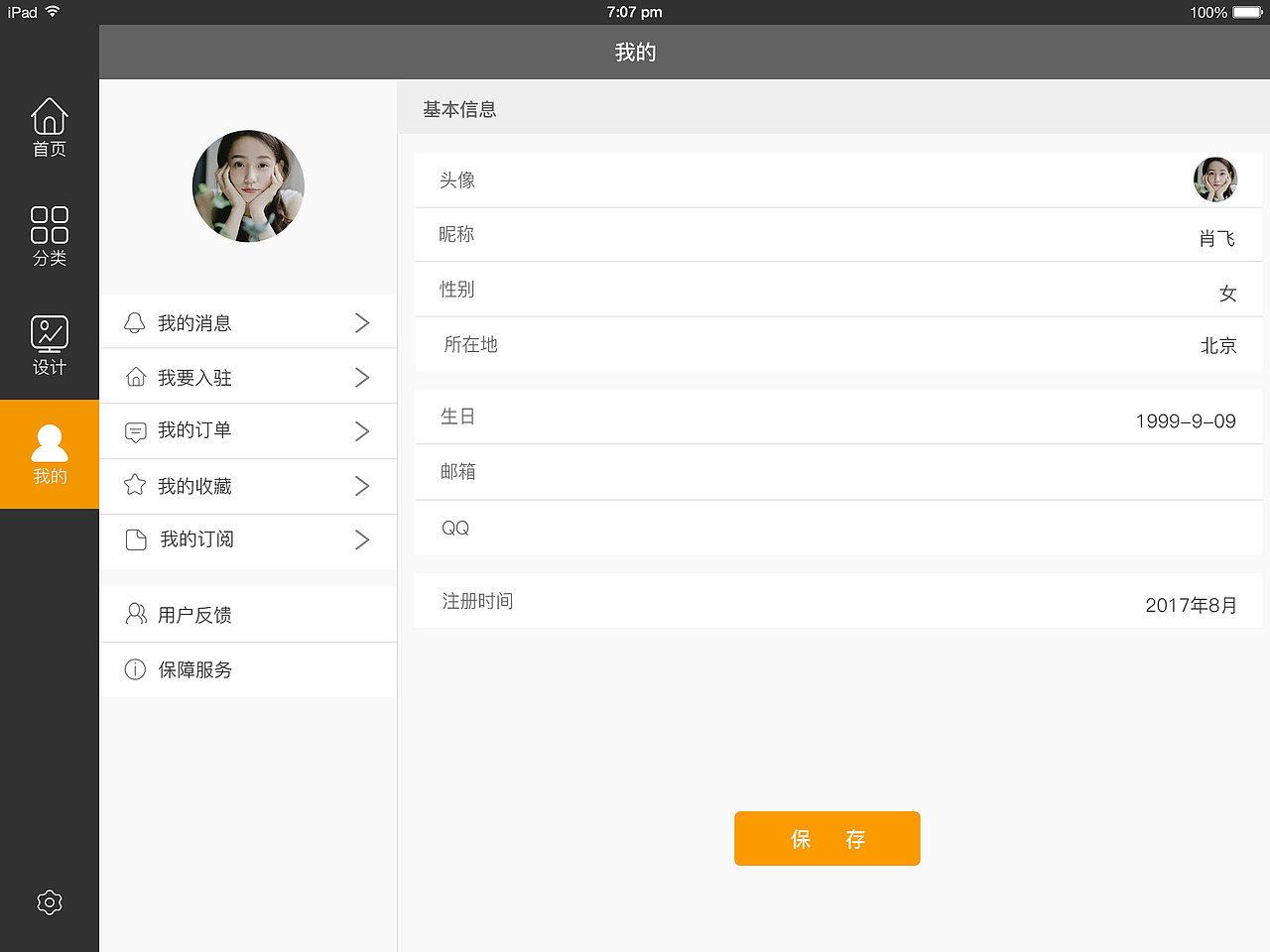The height and width of the screenshot is (952, 1270).
Task: Expand 我的订单 chevron arrow
Action: [362, 431]
